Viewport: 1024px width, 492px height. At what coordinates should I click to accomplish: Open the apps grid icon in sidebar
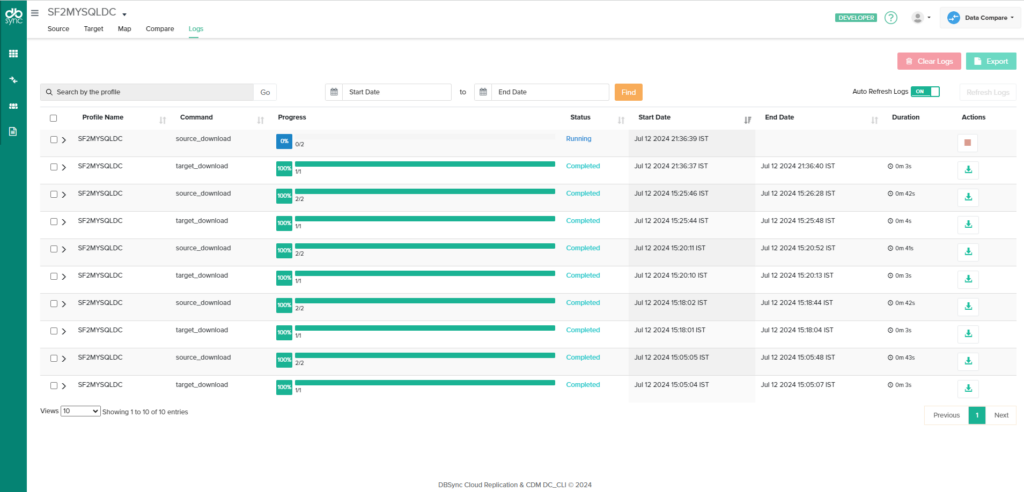[x=13, y=54]
